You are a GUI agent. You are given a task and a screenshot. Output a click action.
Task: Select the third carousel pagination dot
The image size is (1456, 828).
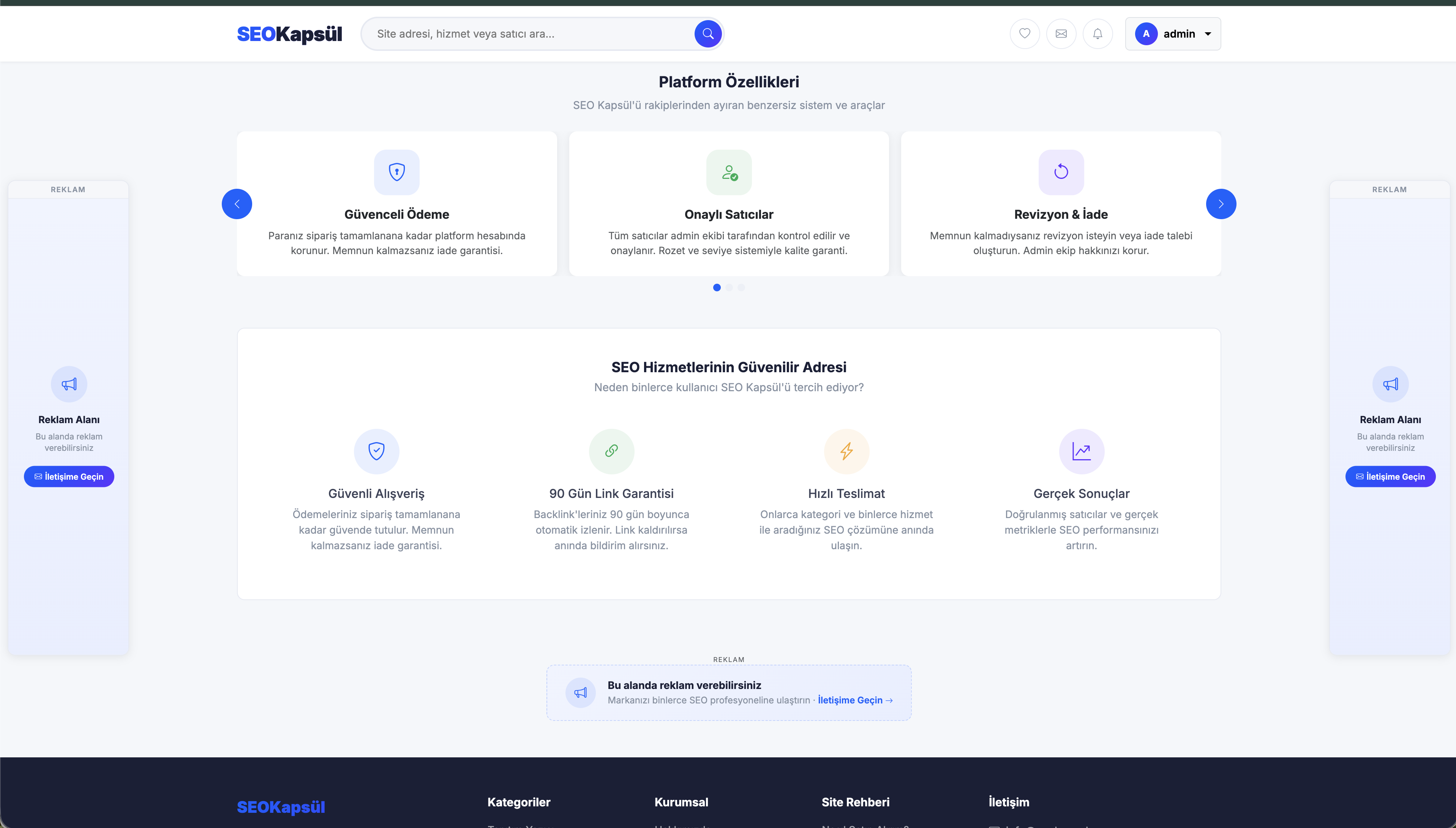coord(741,287)
